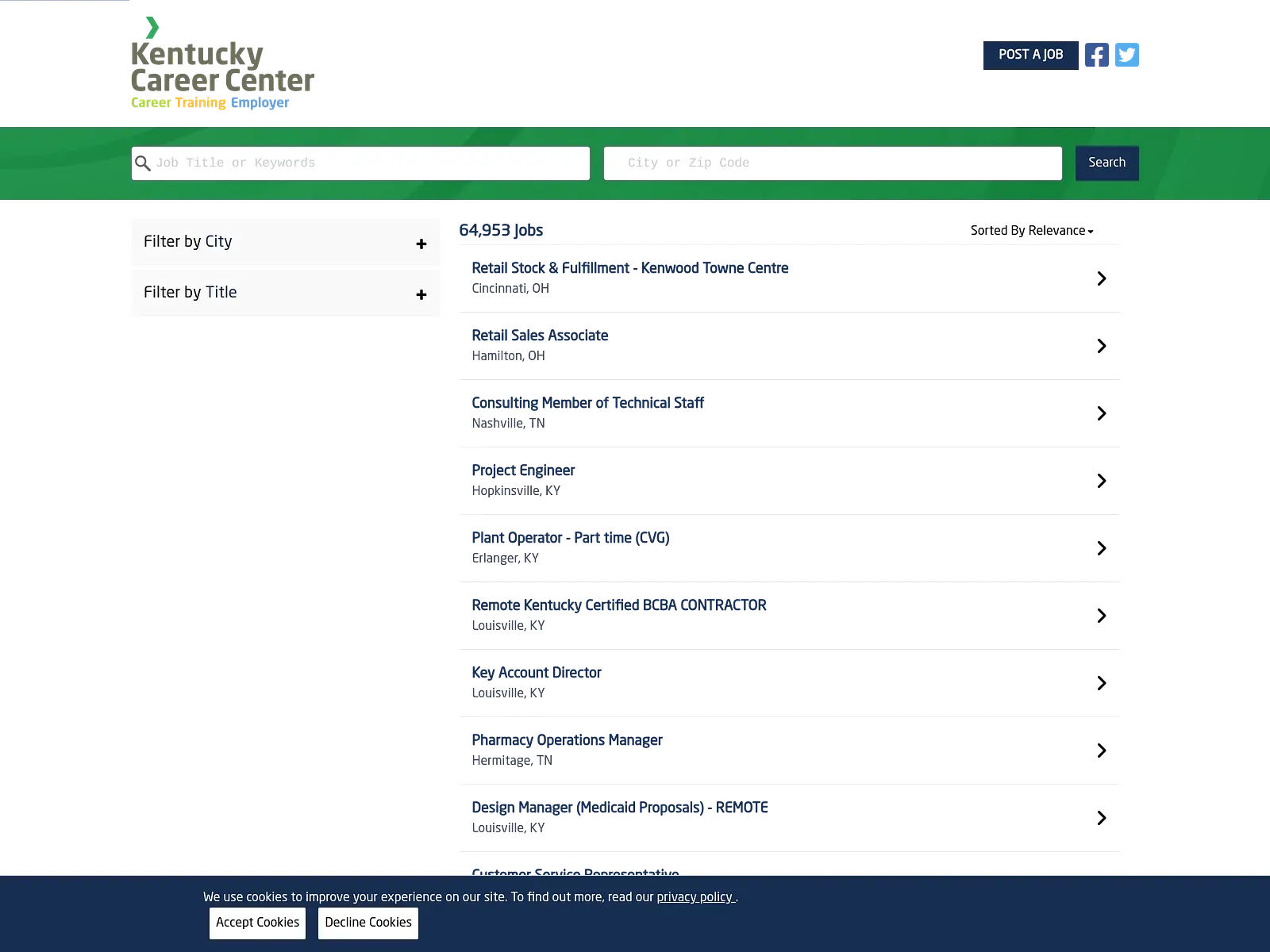Click the magnifying glass search icon
Viewport: 1270px width, 952px height.
143,163
